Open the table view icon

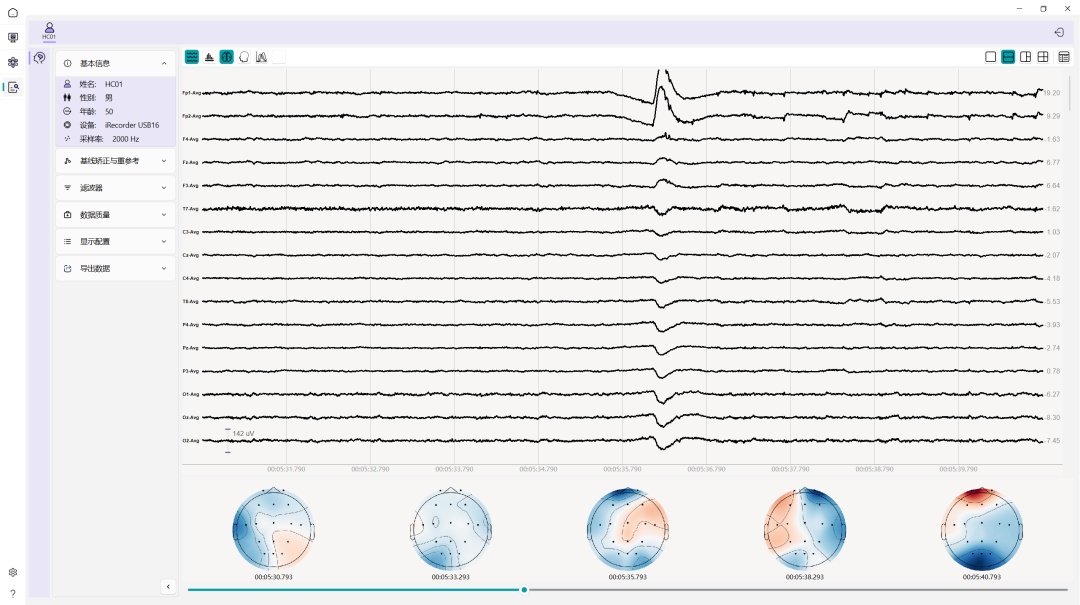(1064, 57)
